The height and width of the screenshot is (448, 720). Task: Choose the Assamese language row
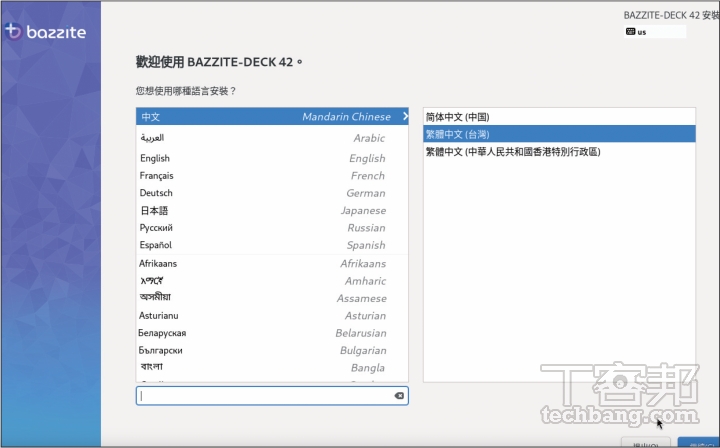pyautogui.click(x=272, y=298)
